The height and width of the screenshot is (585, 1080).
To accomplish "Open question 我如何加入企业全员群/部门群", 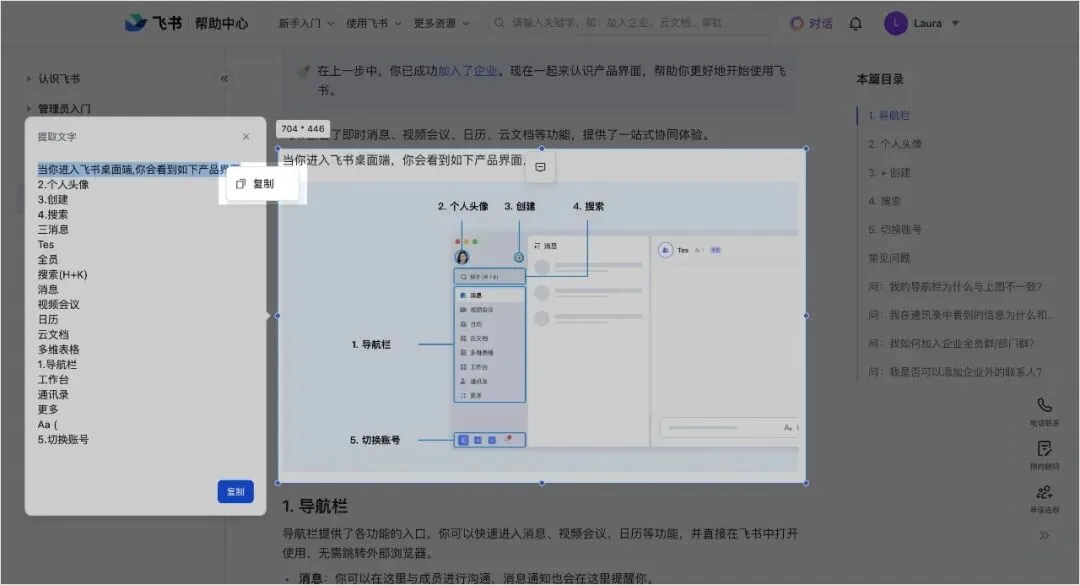I will point(951,343).
